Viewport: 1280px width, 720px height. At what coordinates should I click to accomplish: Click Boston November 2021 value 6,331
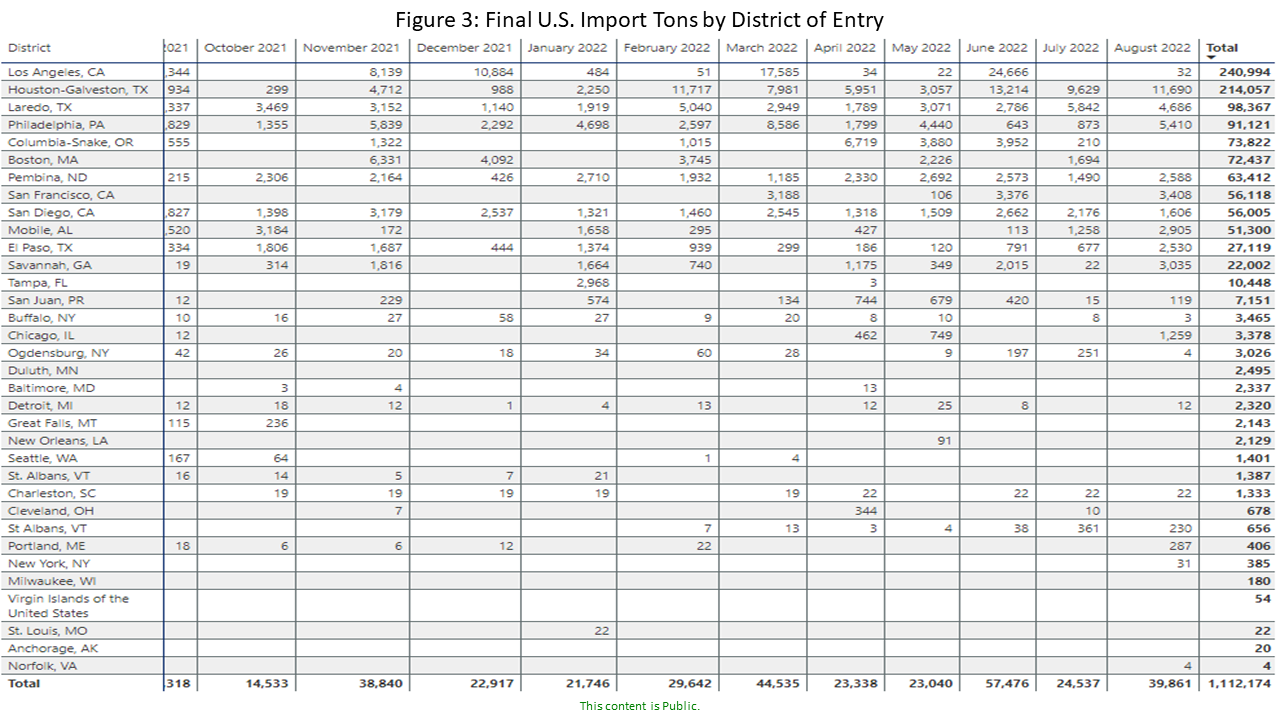tap(385, 159)
